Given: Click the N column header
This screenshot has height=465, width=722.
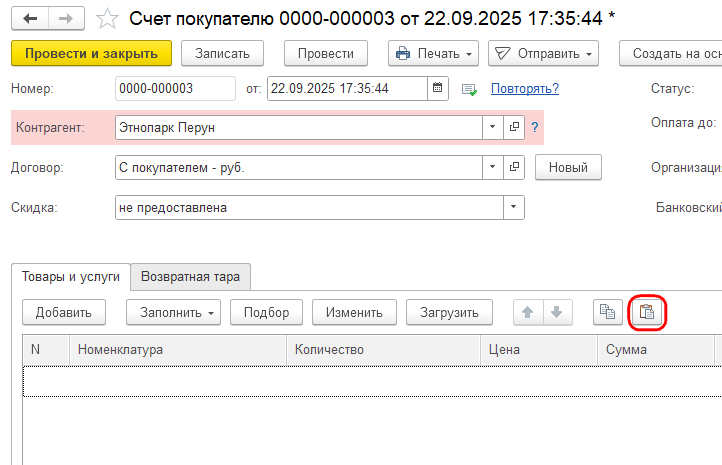Looking at the screenshot, I should coord(46,350).
